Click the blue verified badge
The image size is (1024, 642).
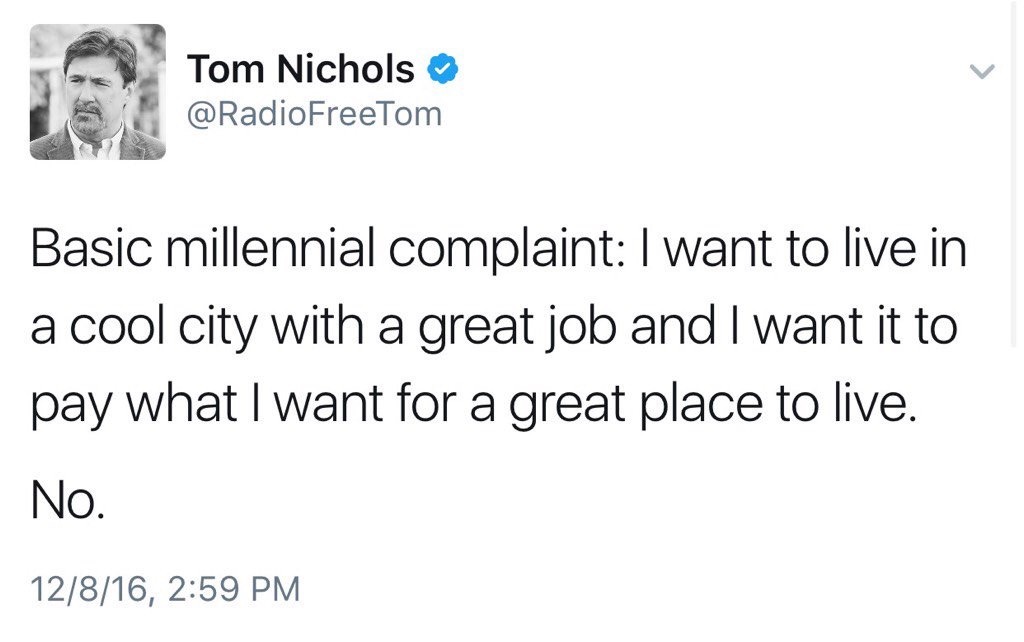point(443,69)
